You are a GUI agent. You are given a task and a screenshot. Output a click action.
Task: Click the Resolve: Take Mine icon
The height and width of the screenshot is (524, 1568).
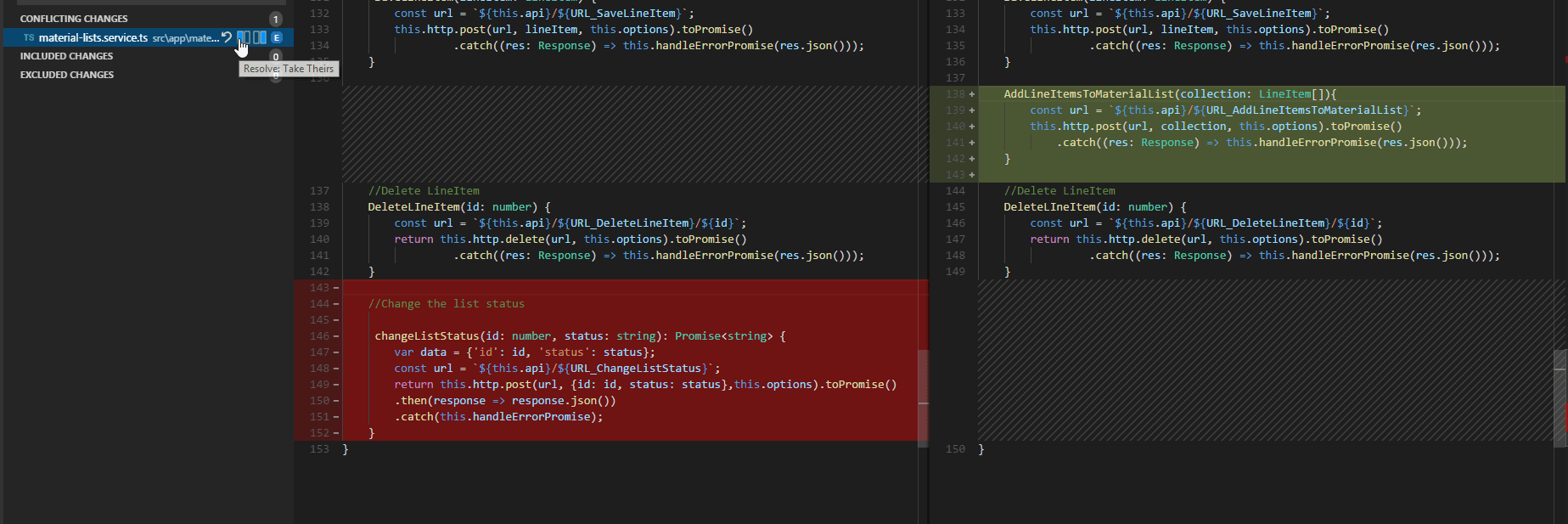pyautogui.click(x=260, y=37)
